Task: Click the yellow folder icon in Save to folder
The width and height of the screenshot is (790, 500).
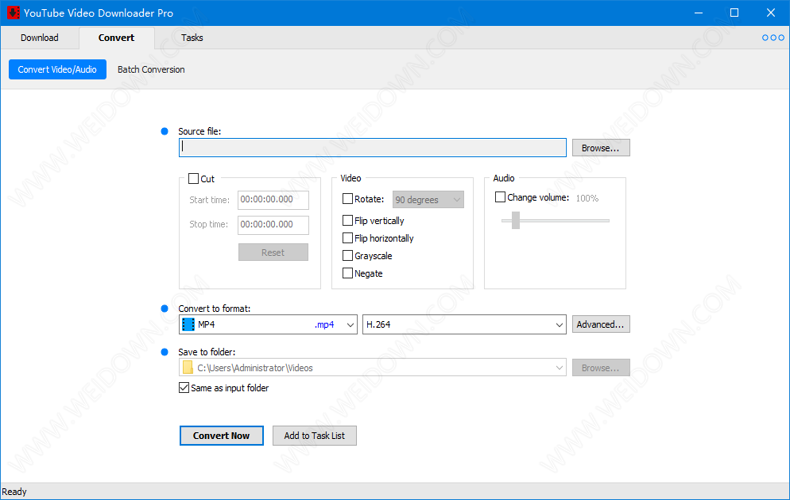Action: [x=187, y=368]
